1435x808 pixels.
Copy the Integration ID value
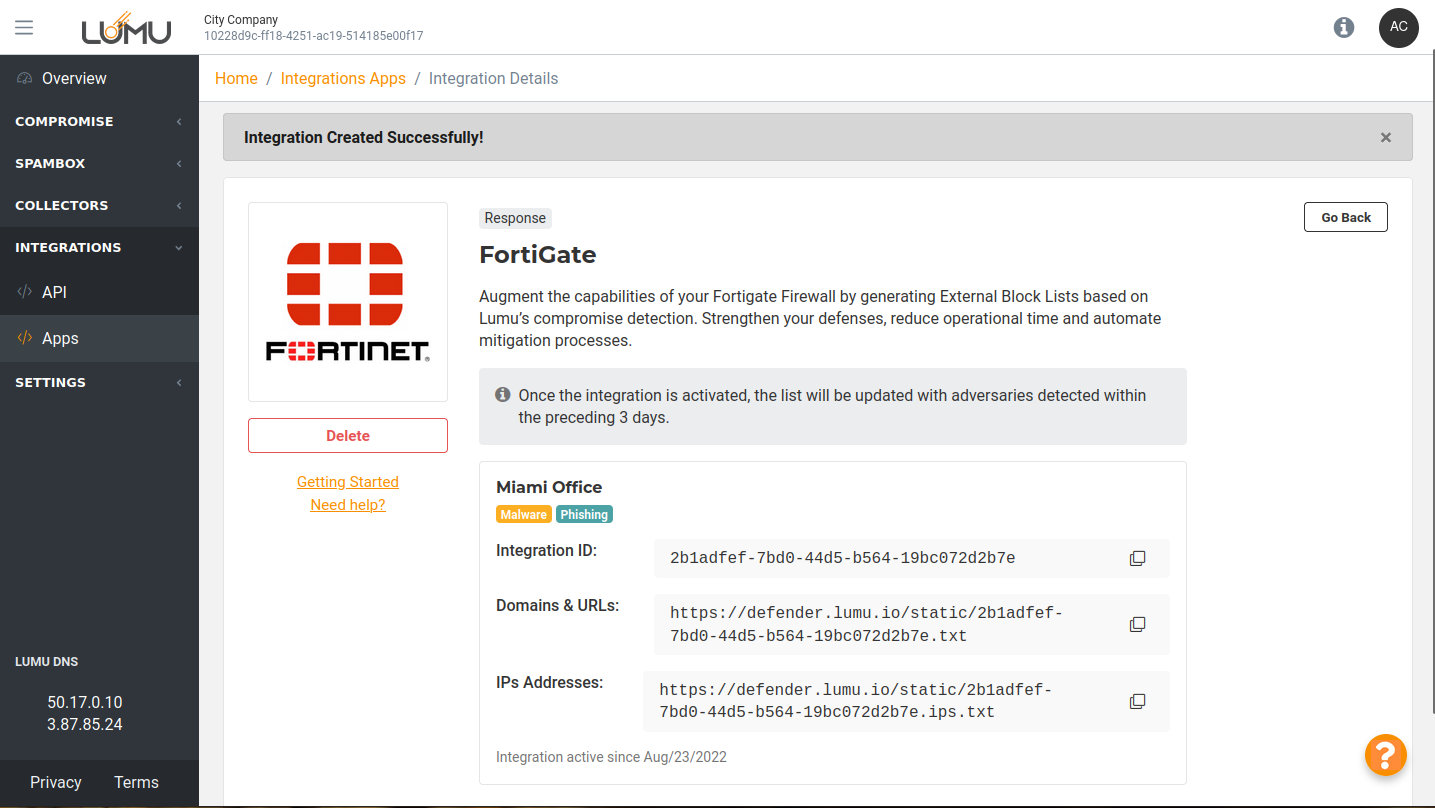(x=1137, y=558)
